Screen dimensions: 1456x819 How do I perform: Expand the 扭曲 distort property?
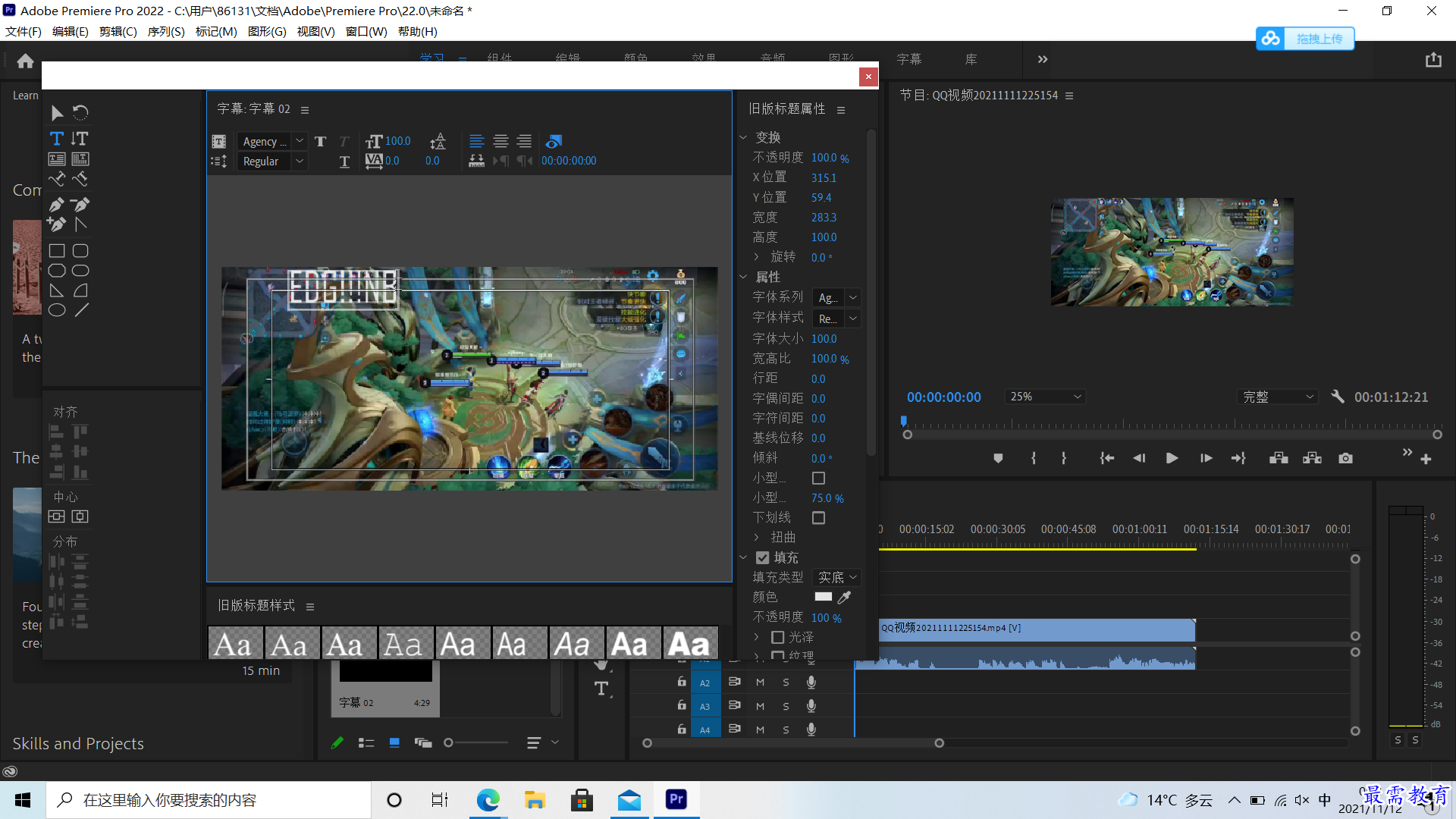(756, 538)
